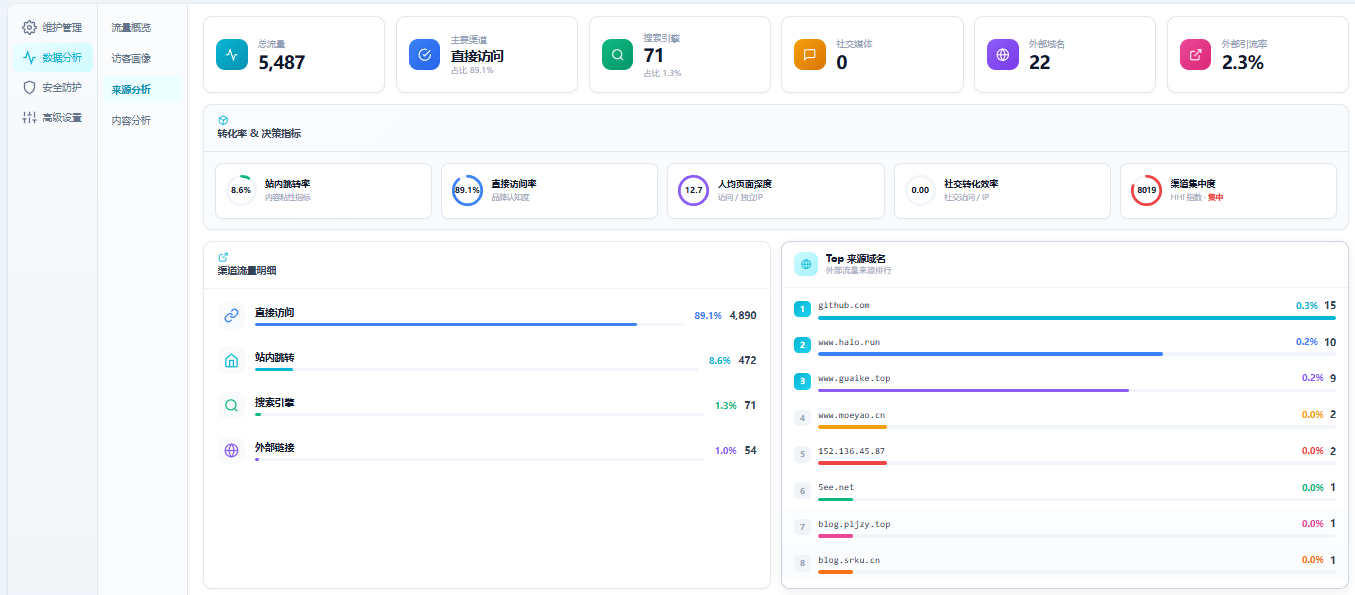
Task: Click the blue main channel checkmark icon
Action: click(424, 54)
